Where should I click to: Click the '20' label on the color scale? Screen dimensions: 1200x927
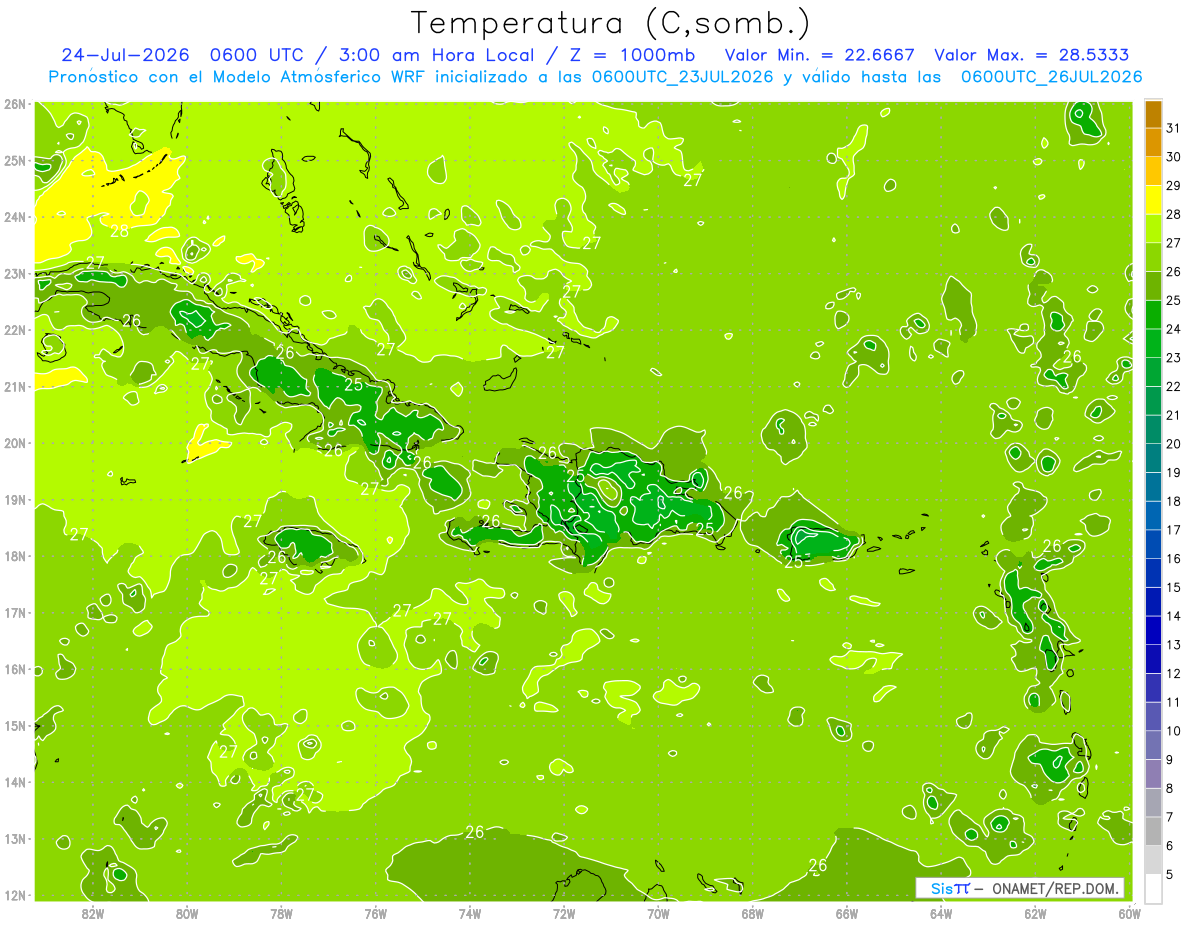pyautogui.click(x=1174, y=444)
